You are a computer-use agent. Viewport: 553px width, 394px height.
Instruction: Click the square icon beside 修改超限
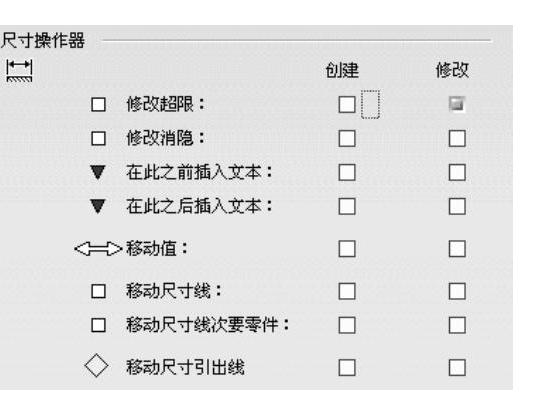point(98,104)
